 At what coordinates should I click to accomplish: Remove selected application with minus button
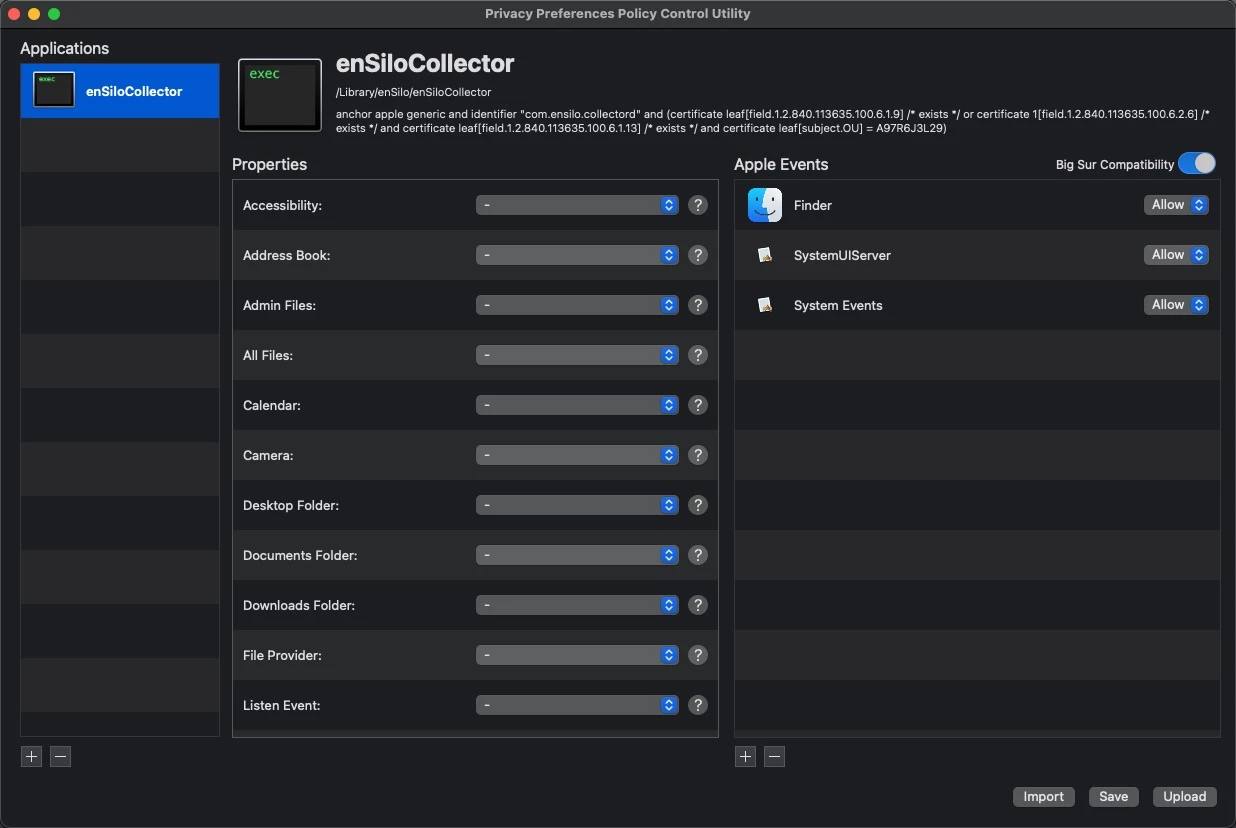click(x=60, y=757)
